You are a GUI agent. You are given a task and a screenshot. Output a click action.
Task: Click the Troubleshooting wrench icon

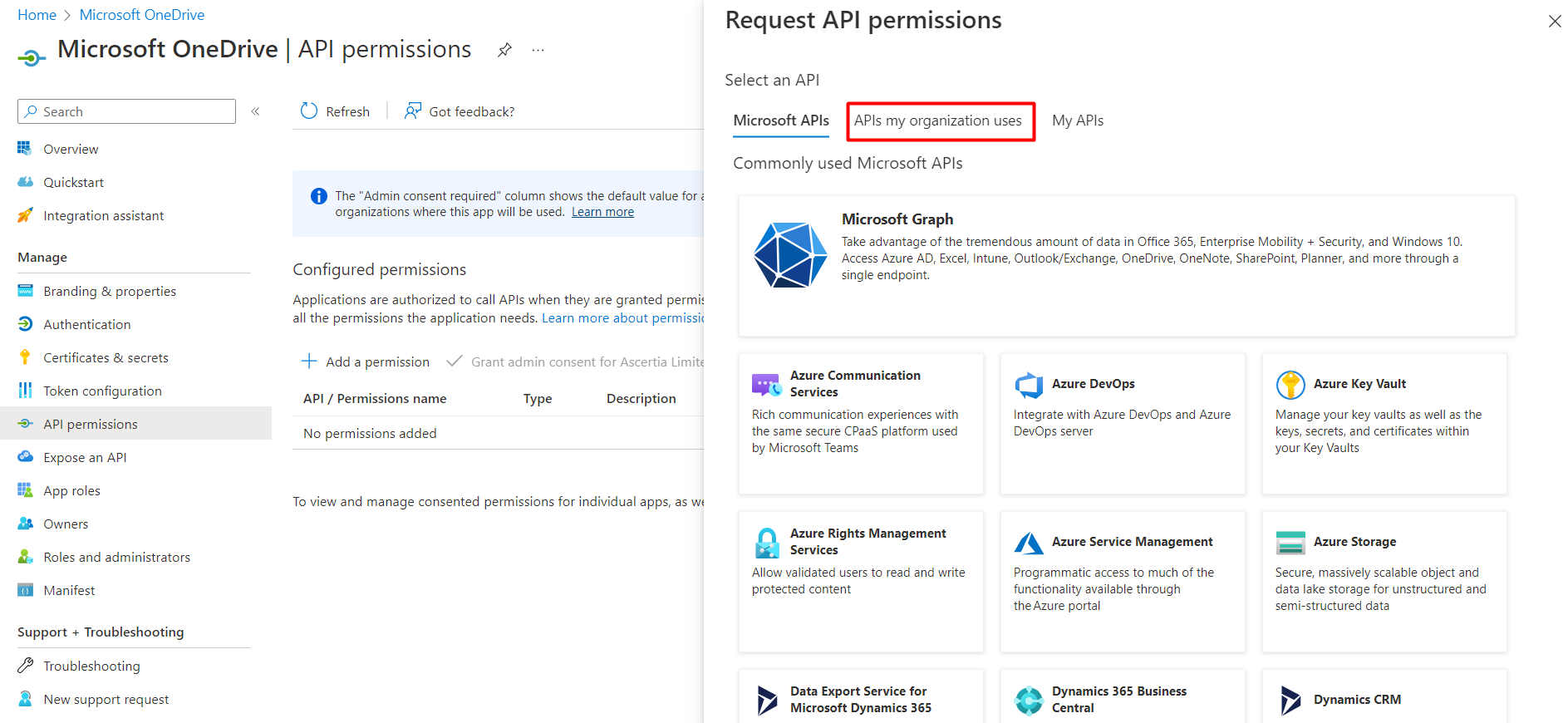point(25,666)
